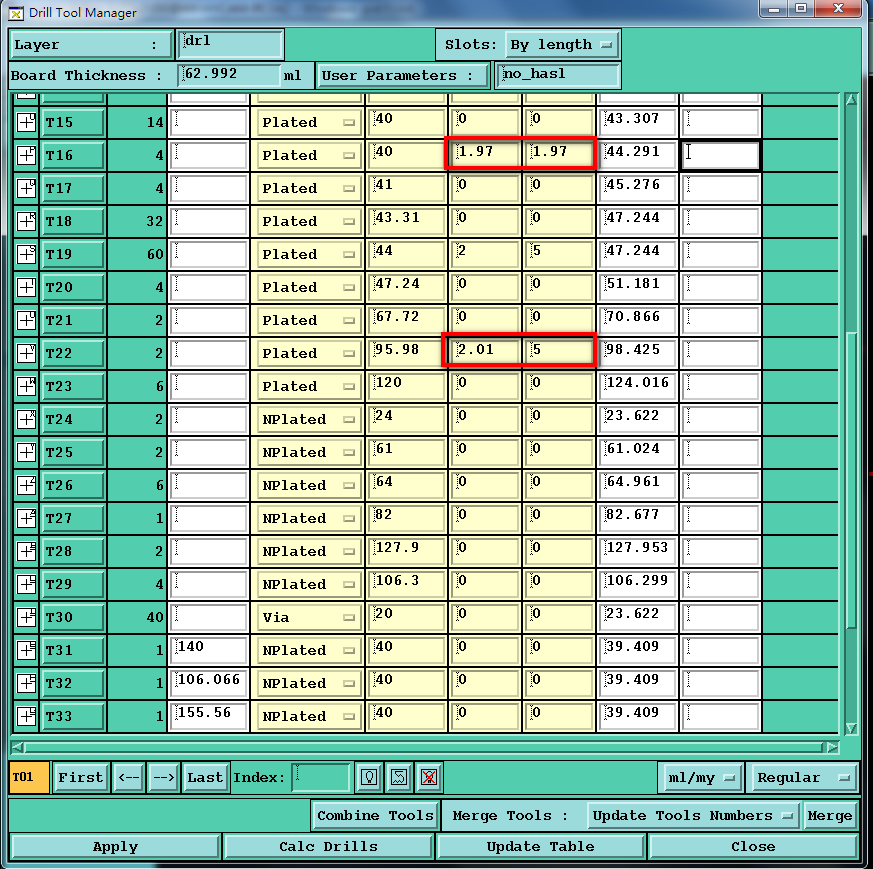Click the Update Table button
This screenshot has width=873, height=869.
tap(541, 846)
